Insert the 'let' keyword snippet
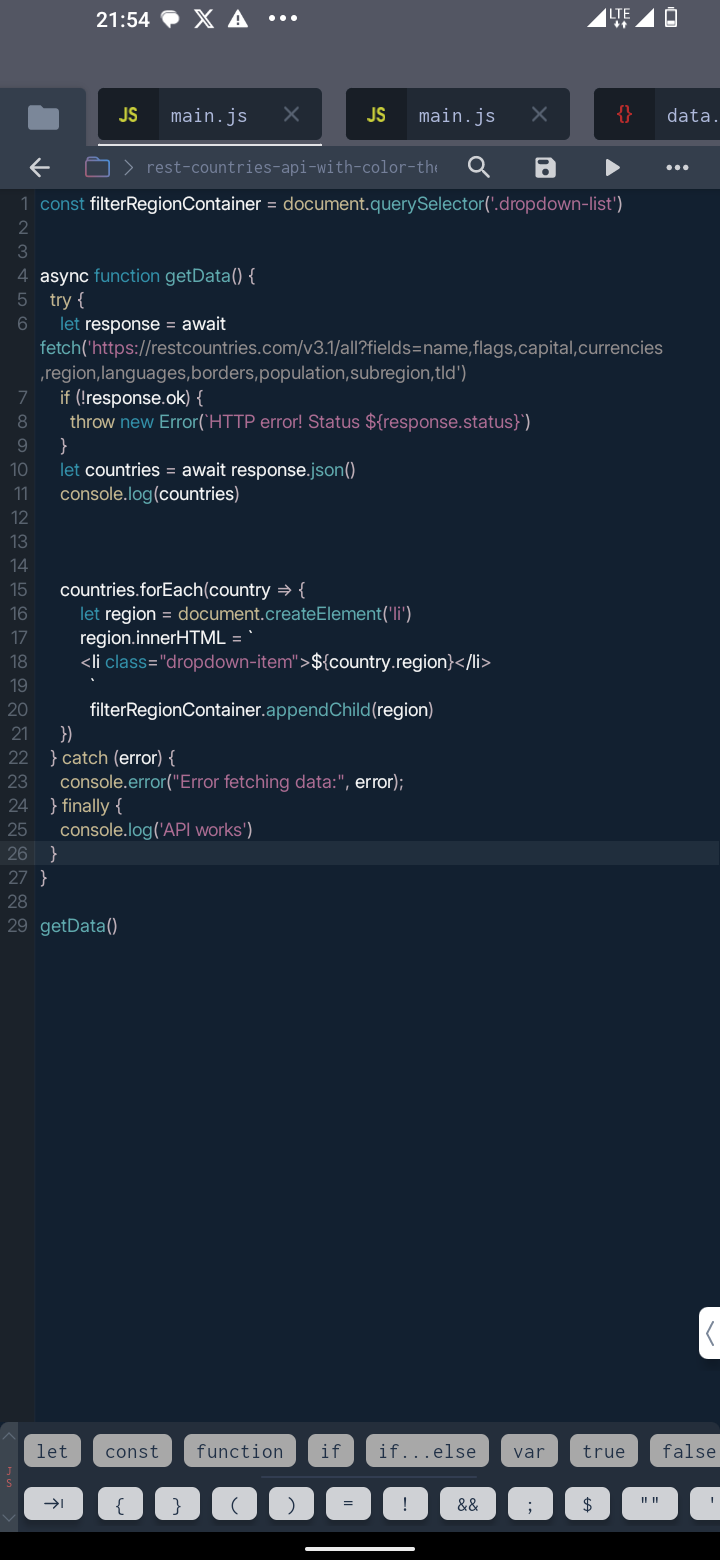The height and width of the screenshot is (1560, 720). [52, 1451]
